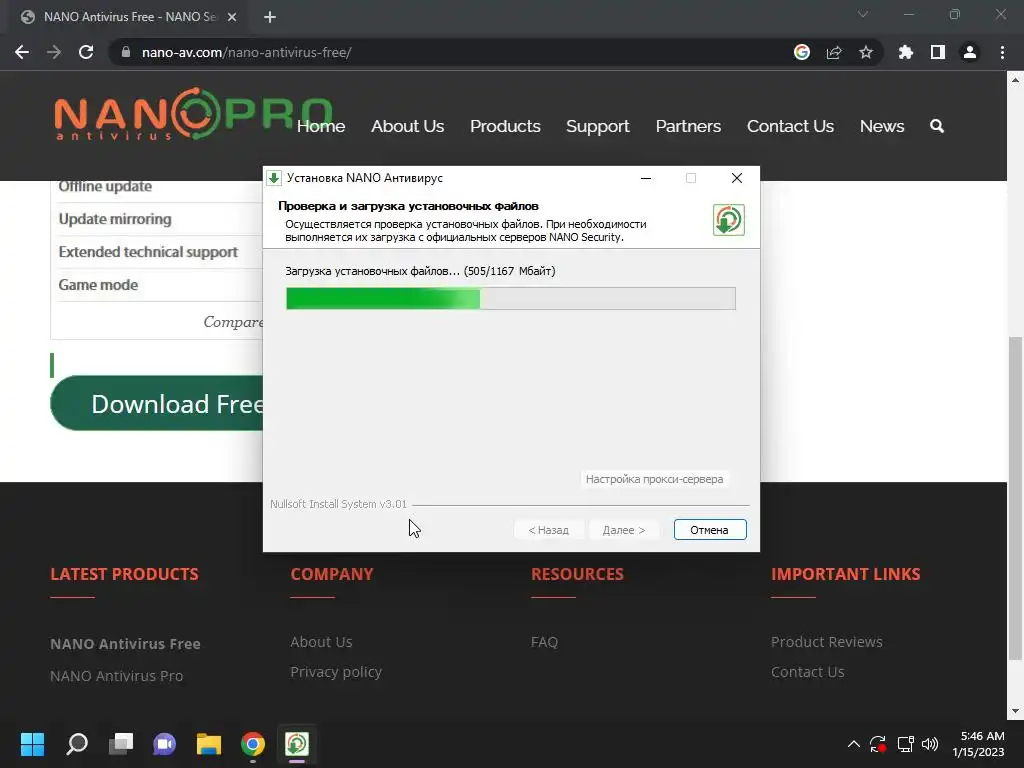
Task: Click the website search magnifier icon
Action: coord(936,126)
